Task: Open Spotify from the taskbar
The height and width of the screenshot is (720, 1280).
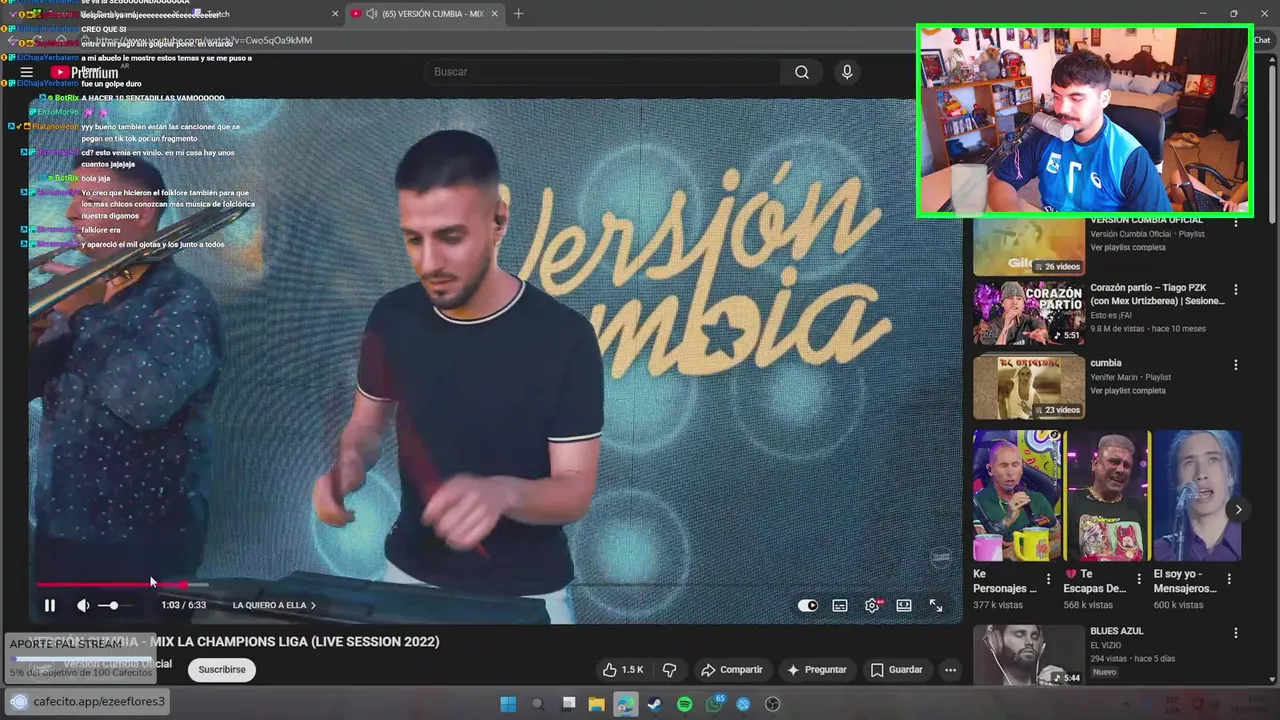Action: coord(684,704)
